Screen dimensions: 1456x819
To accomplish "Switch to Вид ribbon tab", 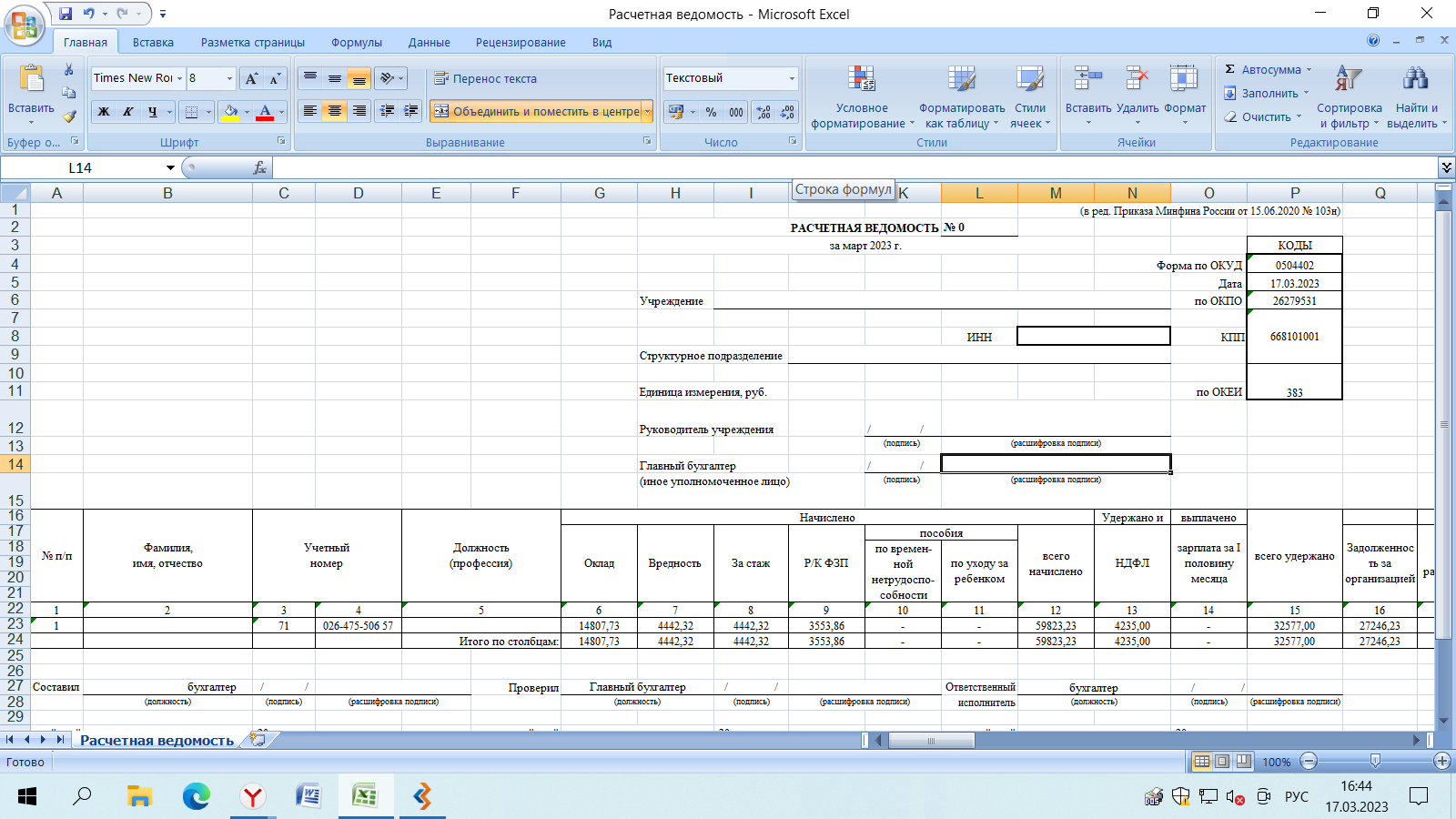I will [x=602, y=42].
